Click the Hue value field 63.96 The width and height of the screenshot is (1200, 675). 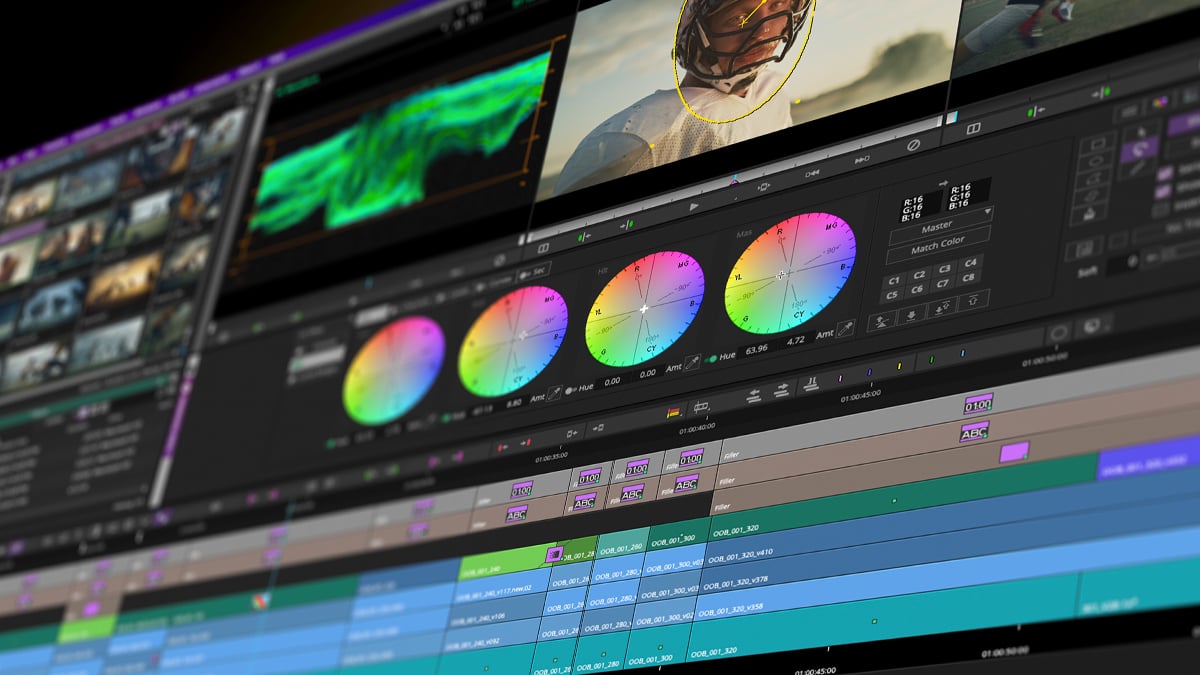pos(758,348)
